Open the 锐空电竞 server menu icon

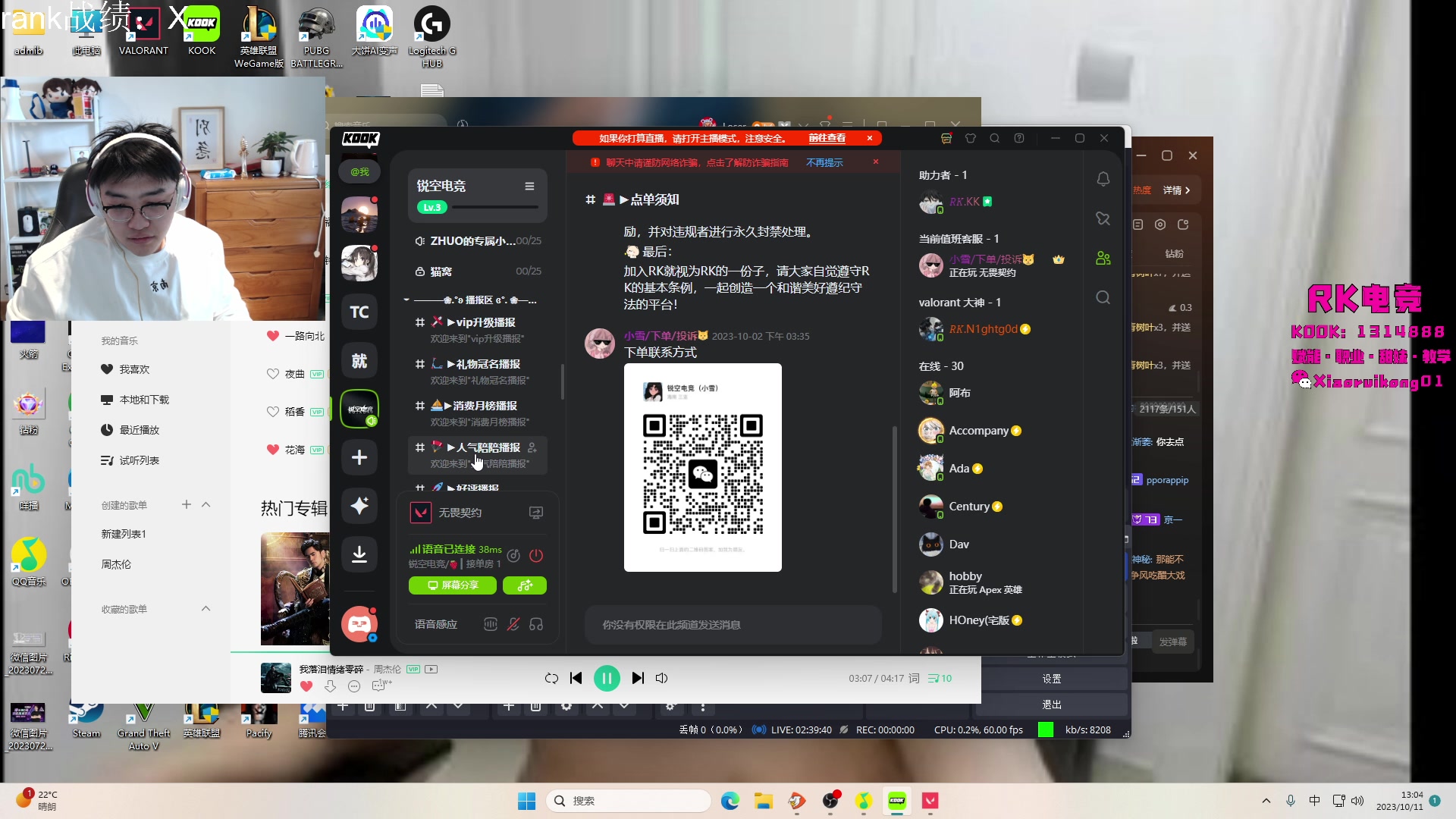[529, 187]
